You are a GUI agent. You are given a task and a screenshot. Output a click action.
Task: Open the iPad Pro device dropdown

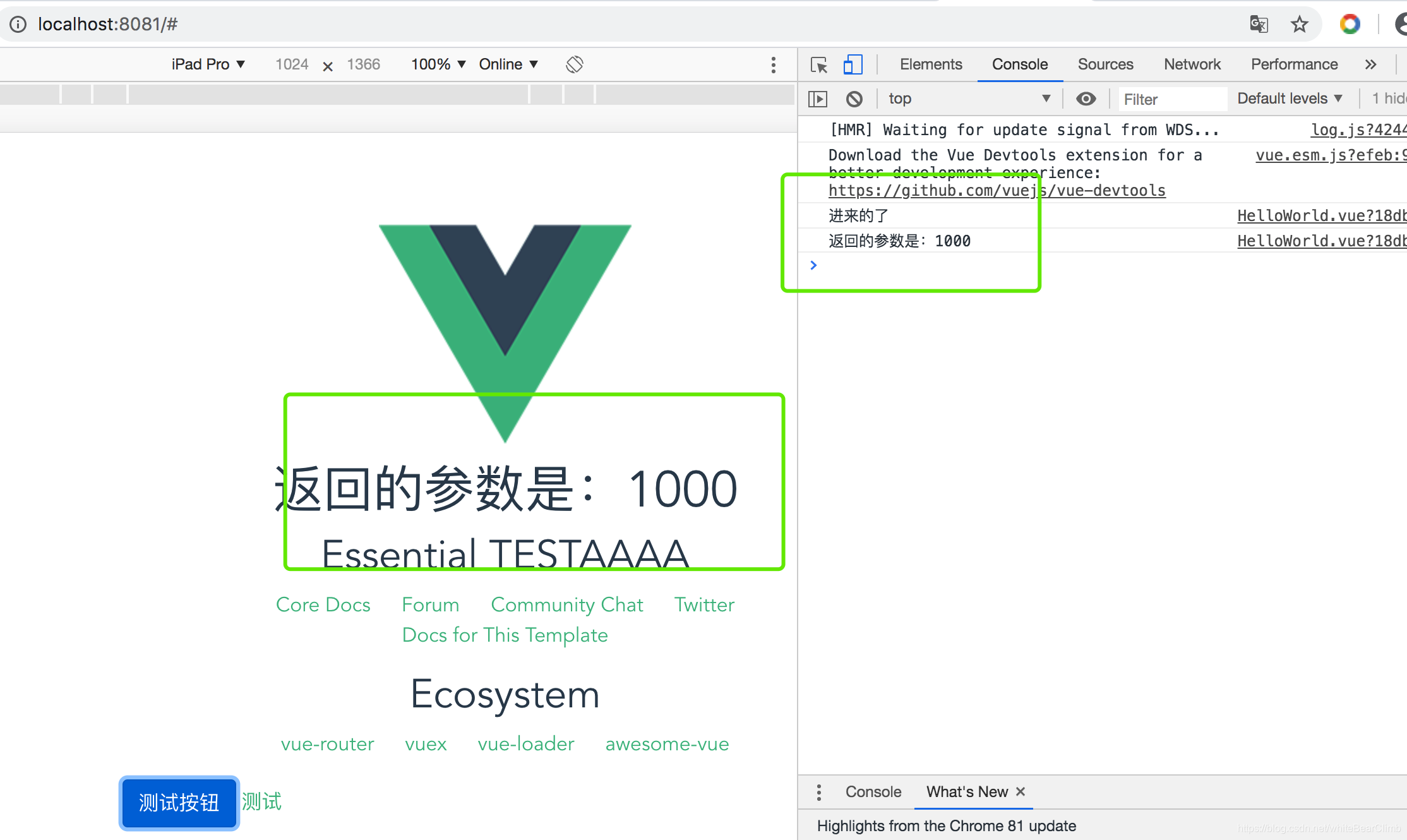point(208,64)
